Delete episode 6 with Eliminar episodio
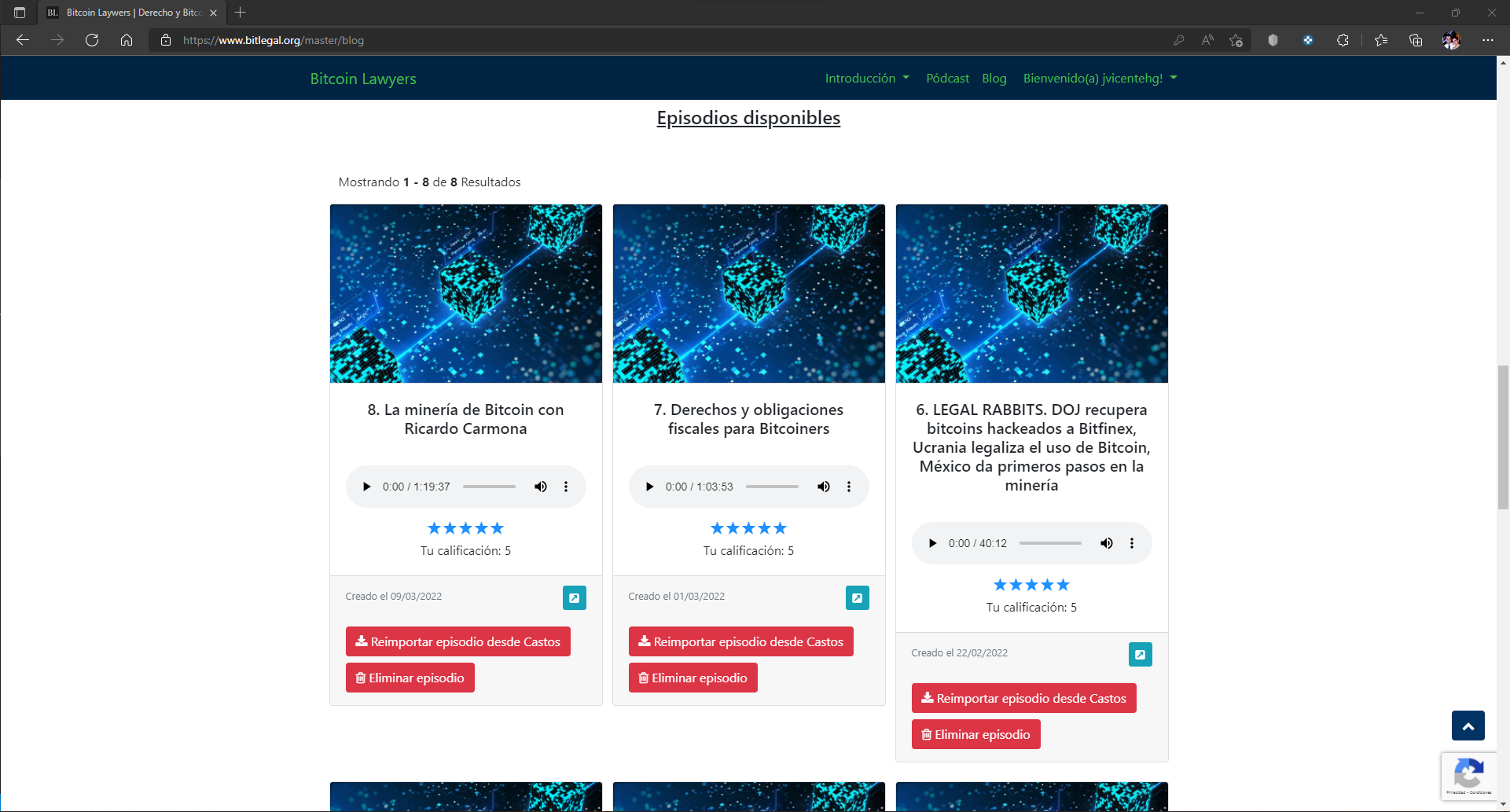This screenshot has height=812, width=1510. [976, 734]
